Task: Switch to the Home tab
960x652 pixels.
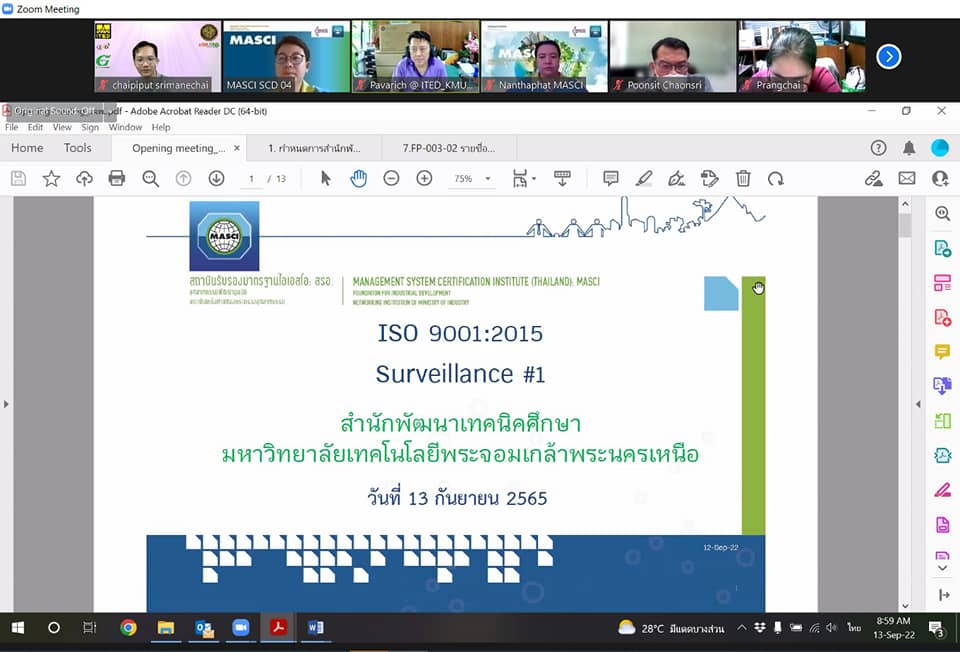Action: [x=27, y=148]
